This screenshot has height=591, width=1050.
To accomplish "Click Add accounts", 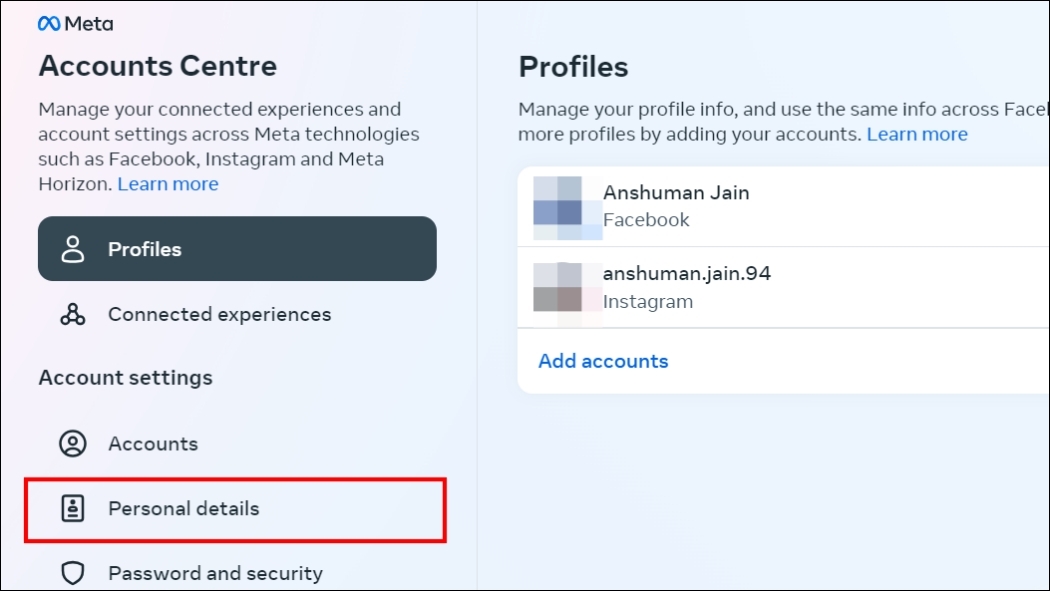I will pyautogui.click(x=603, y=361).
